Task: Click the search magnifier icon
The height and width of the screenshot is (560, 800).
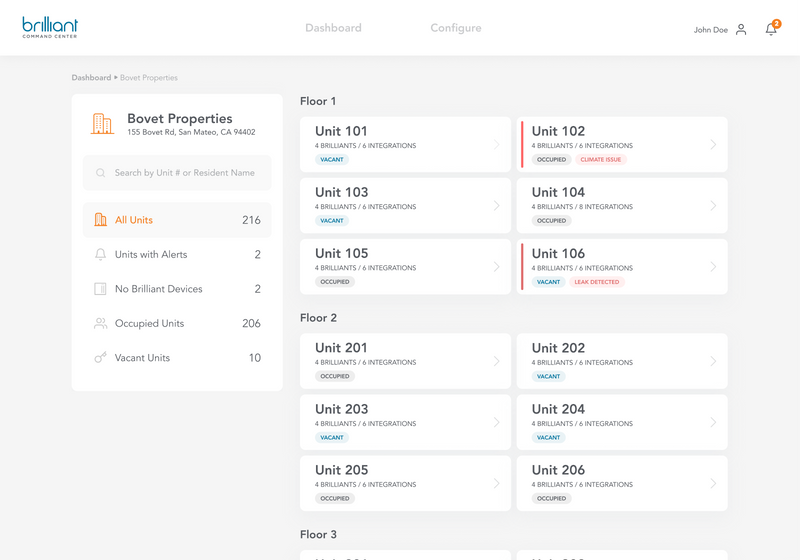Action: [x=101, y=173]
